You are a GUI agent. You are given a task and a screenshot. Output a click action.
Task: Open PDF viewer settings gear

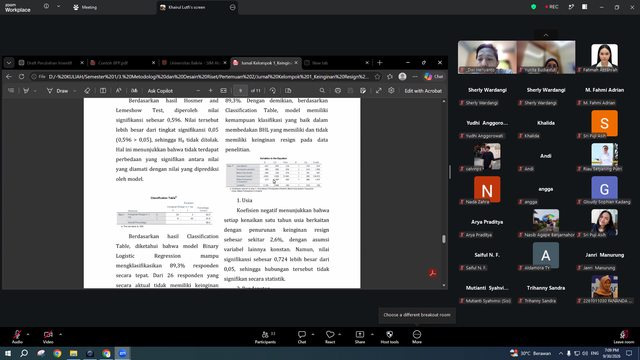point(391,91)
